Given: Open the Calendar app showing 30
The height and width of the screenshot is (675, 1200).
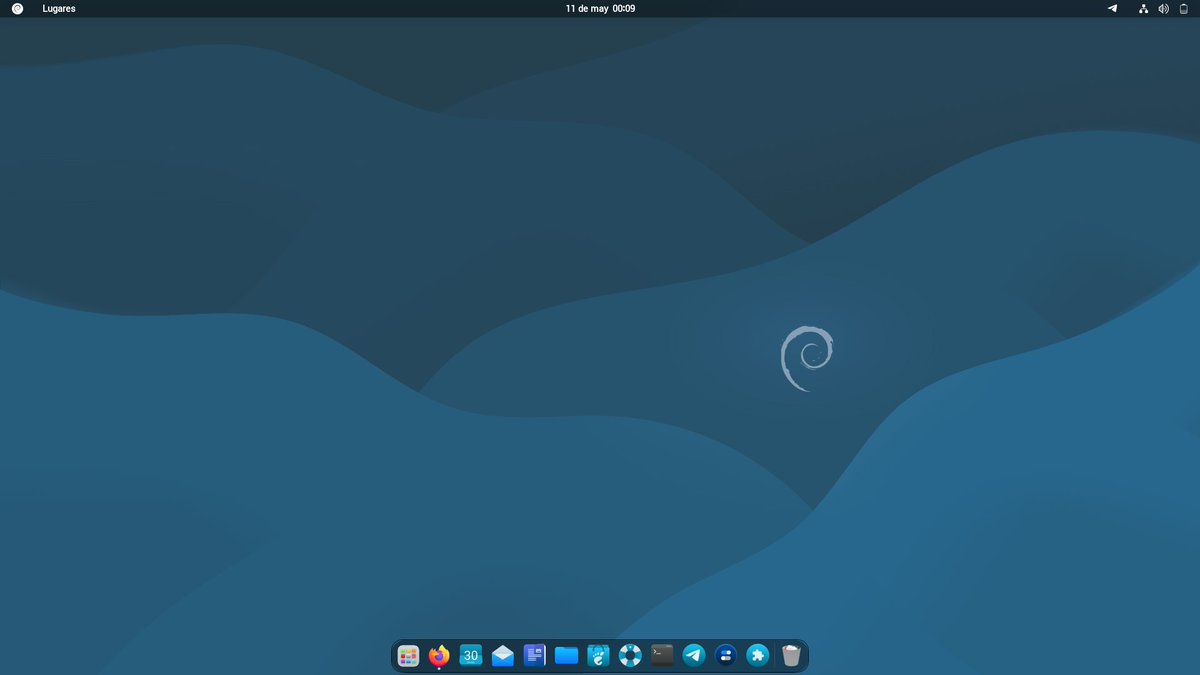Looking at the screenshot, I should pyautogui.click(x=471, y=656).
